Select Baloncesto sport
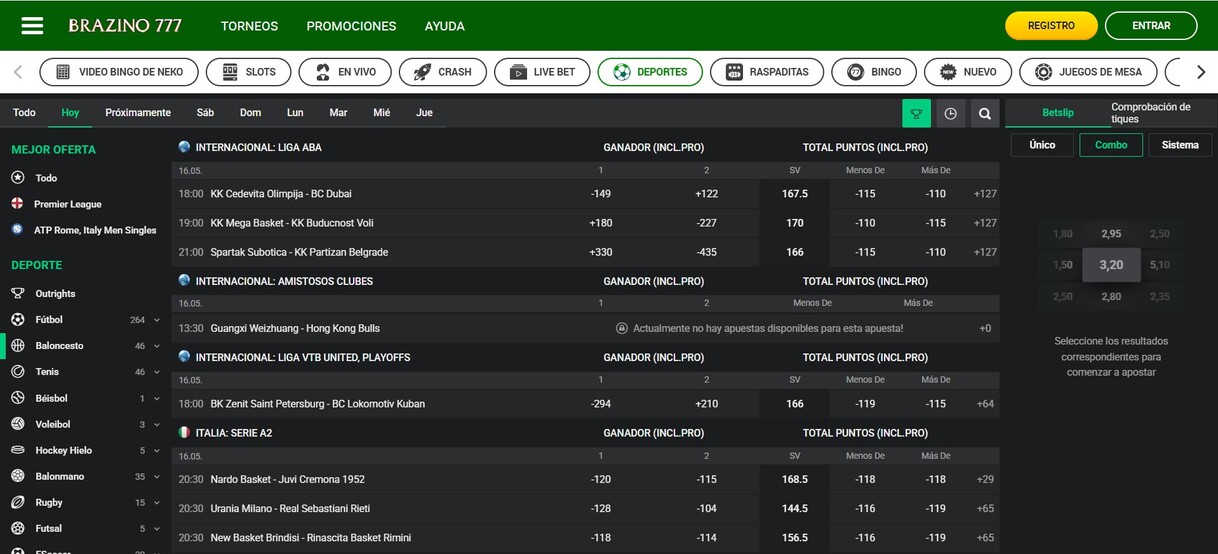Viewport: 1218px width, 554px height. pyautogui.click(x=59, y=346)
